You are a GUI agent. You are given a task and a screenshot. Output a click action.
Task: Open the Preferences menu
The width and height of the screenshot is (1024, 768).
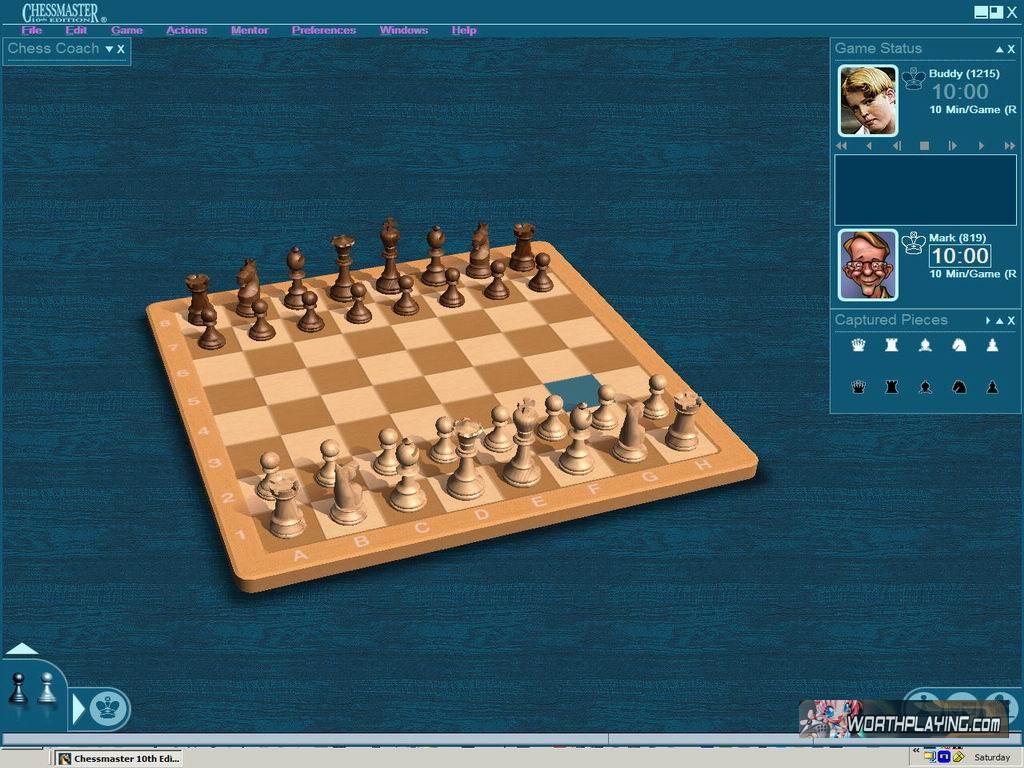[x=323, y=30]
